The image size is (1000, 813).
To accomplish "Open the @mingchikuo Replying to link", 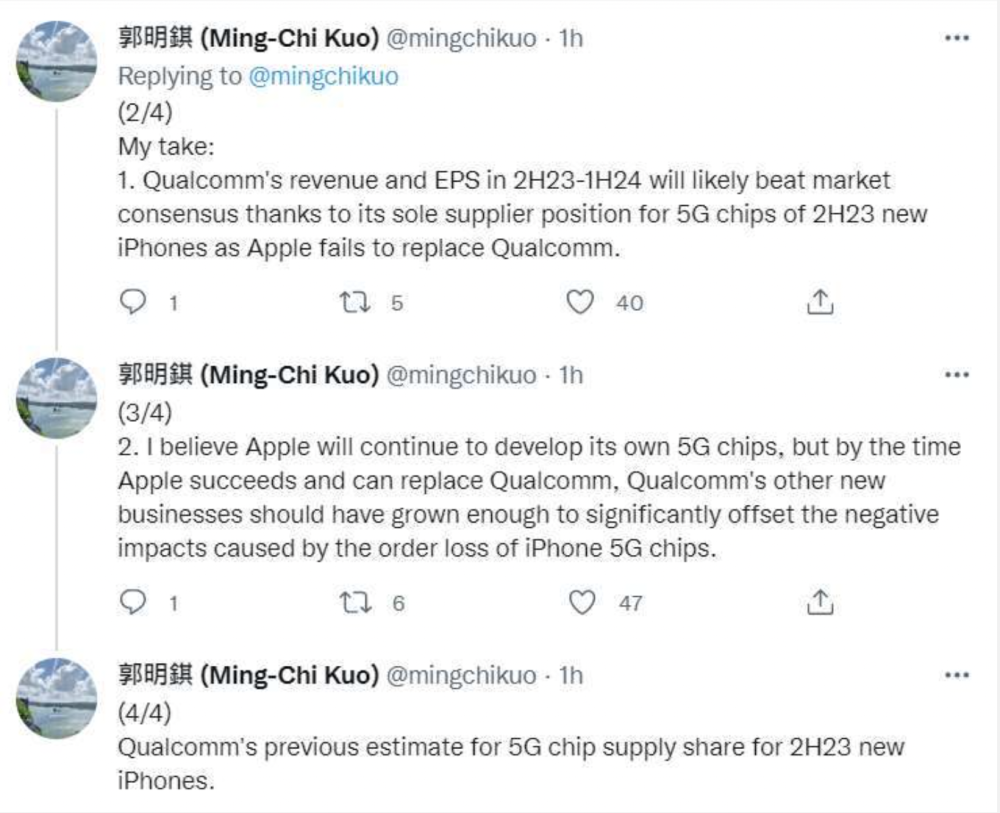I will pos(323,77).
